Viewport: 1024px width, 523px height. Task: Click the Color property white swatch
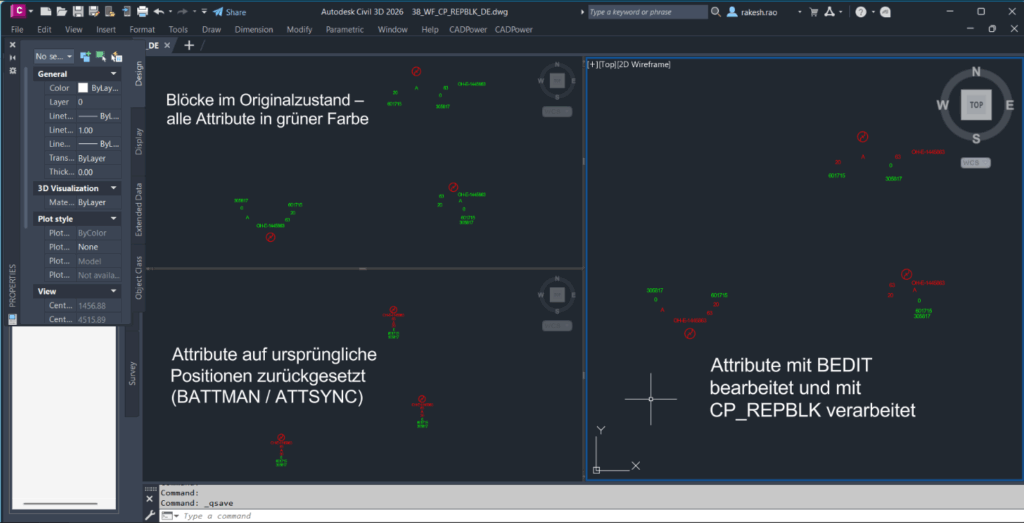click(83, 88)
